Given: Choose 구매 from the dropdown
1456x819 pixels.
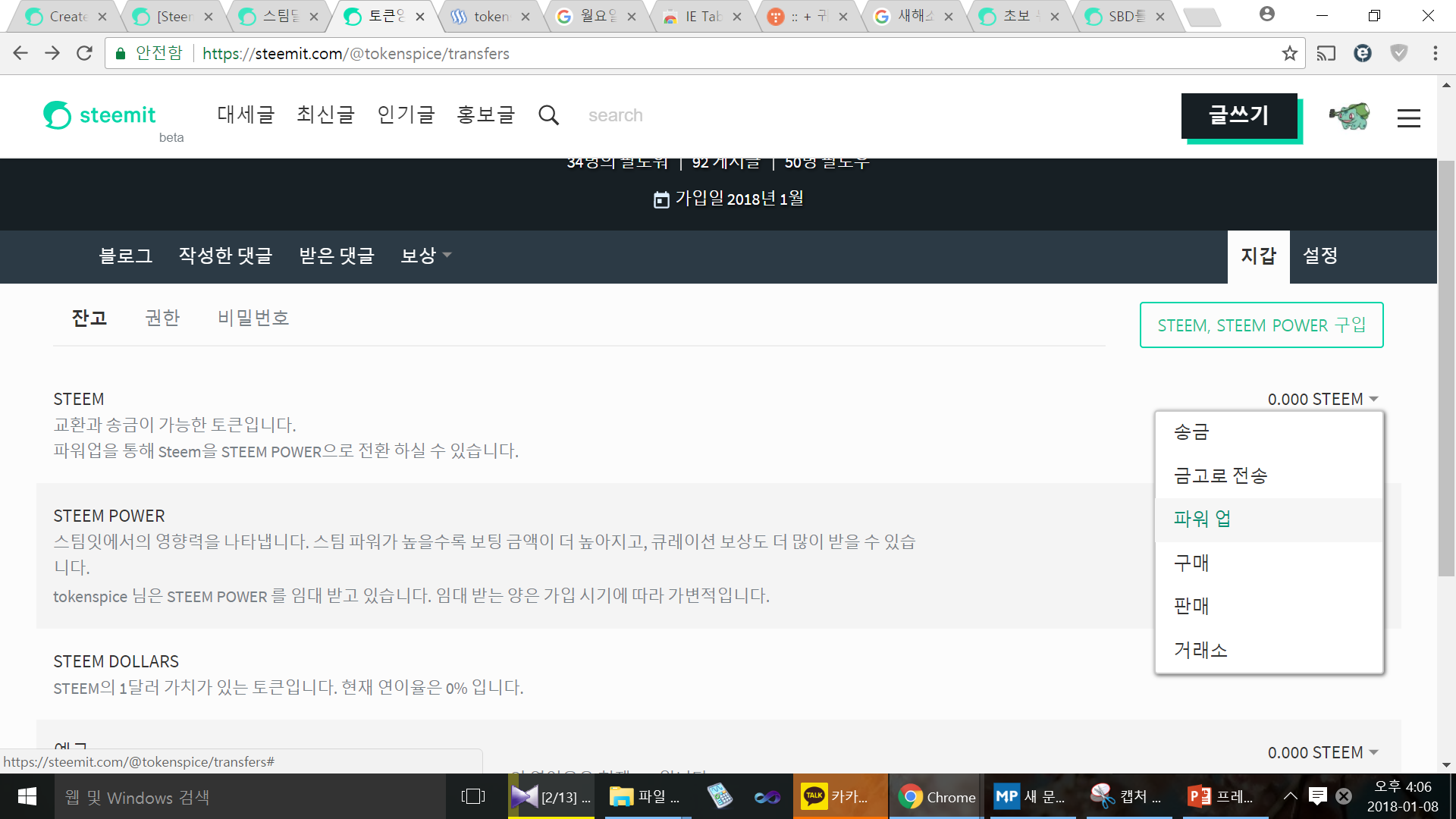Looking at the screenshot, I should (1269, 563).
